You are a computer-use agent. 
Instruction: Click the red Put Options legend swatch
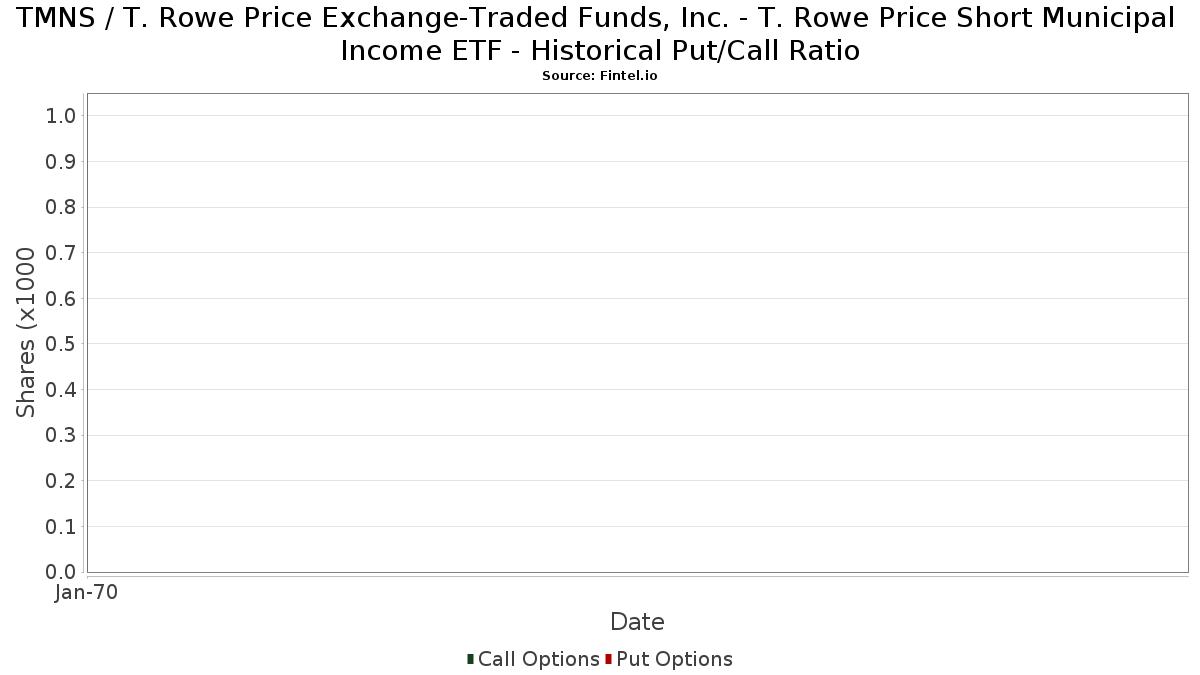(x=608, y=659)
